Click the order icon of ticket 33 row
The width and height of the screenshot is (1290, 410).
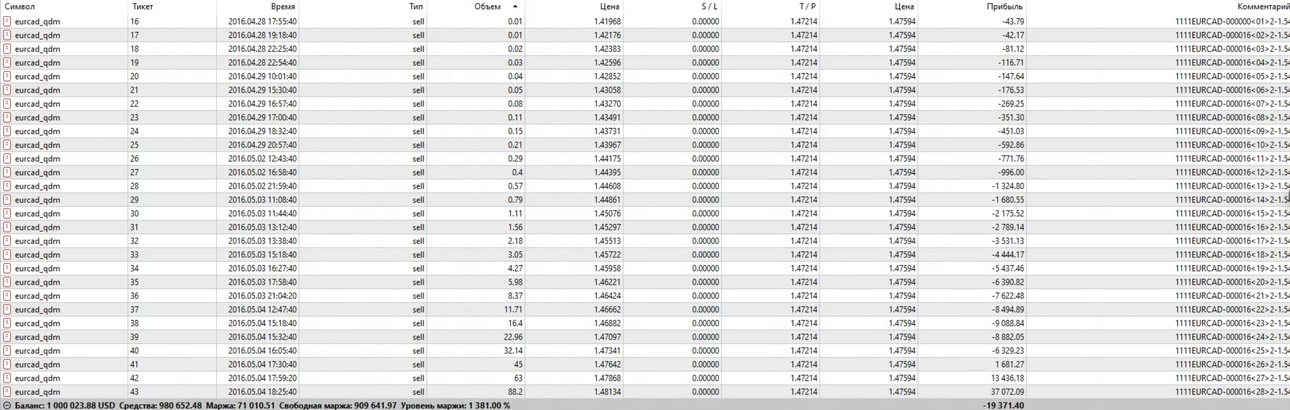point(8,255)
